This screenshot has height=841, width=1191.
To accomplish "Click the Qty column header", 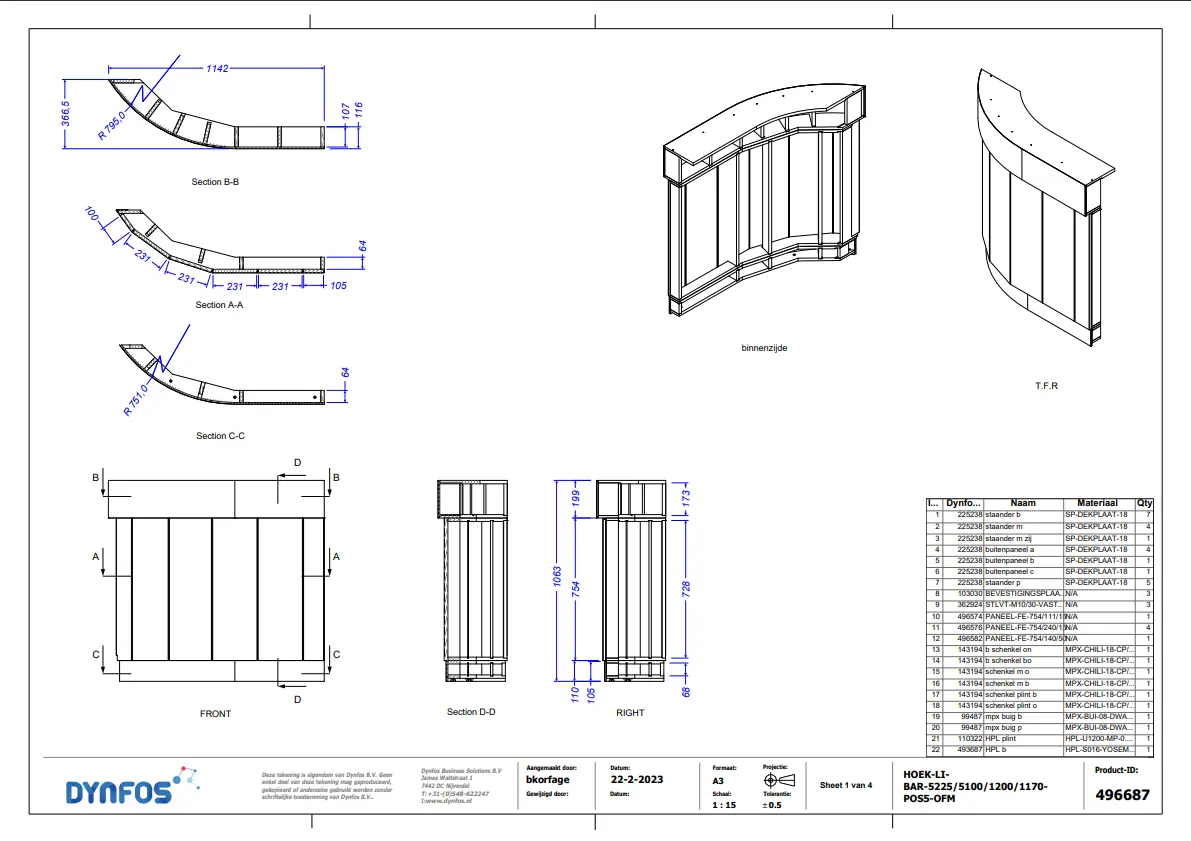I will 1145,503.
